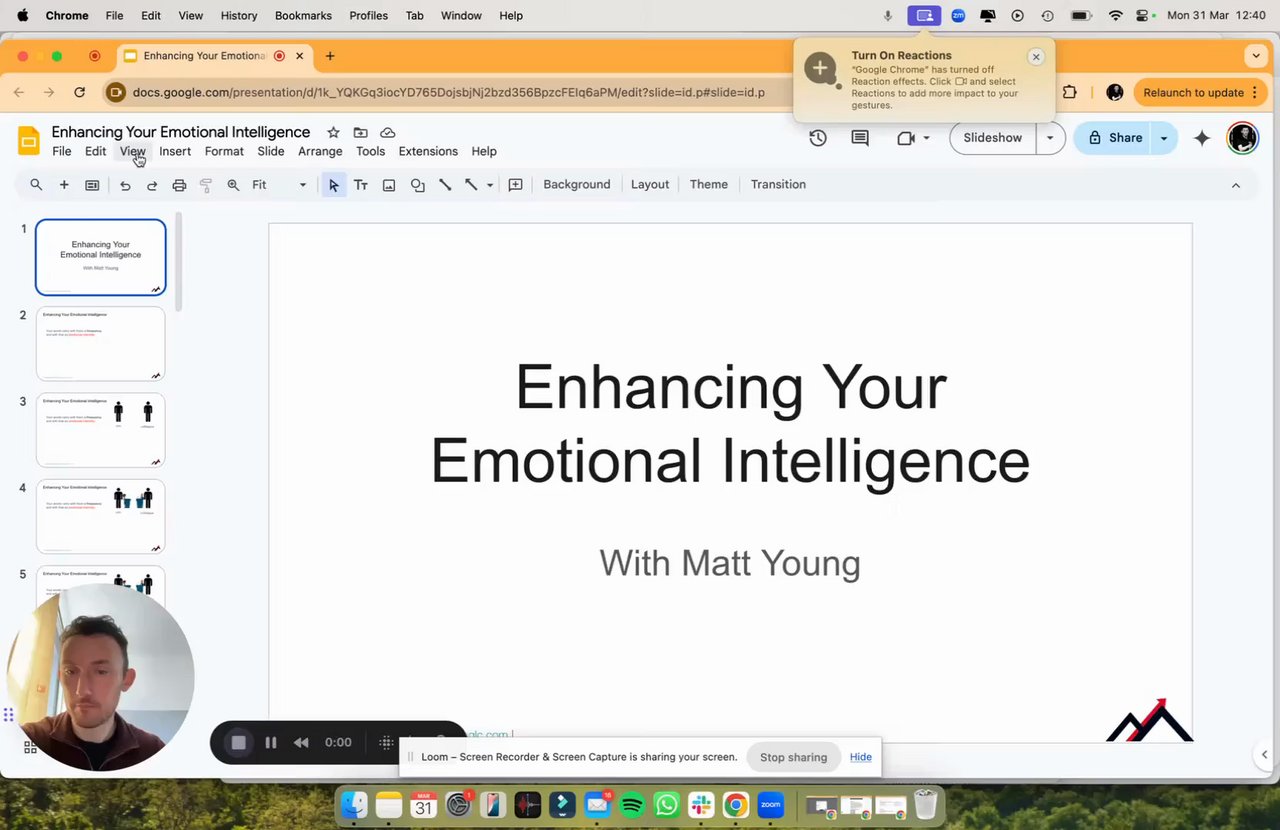Image resolution: width=1280 pixels, height=830 pixels.
Task: Expand the Slideshow options arrow
Action: (1050, 138)
